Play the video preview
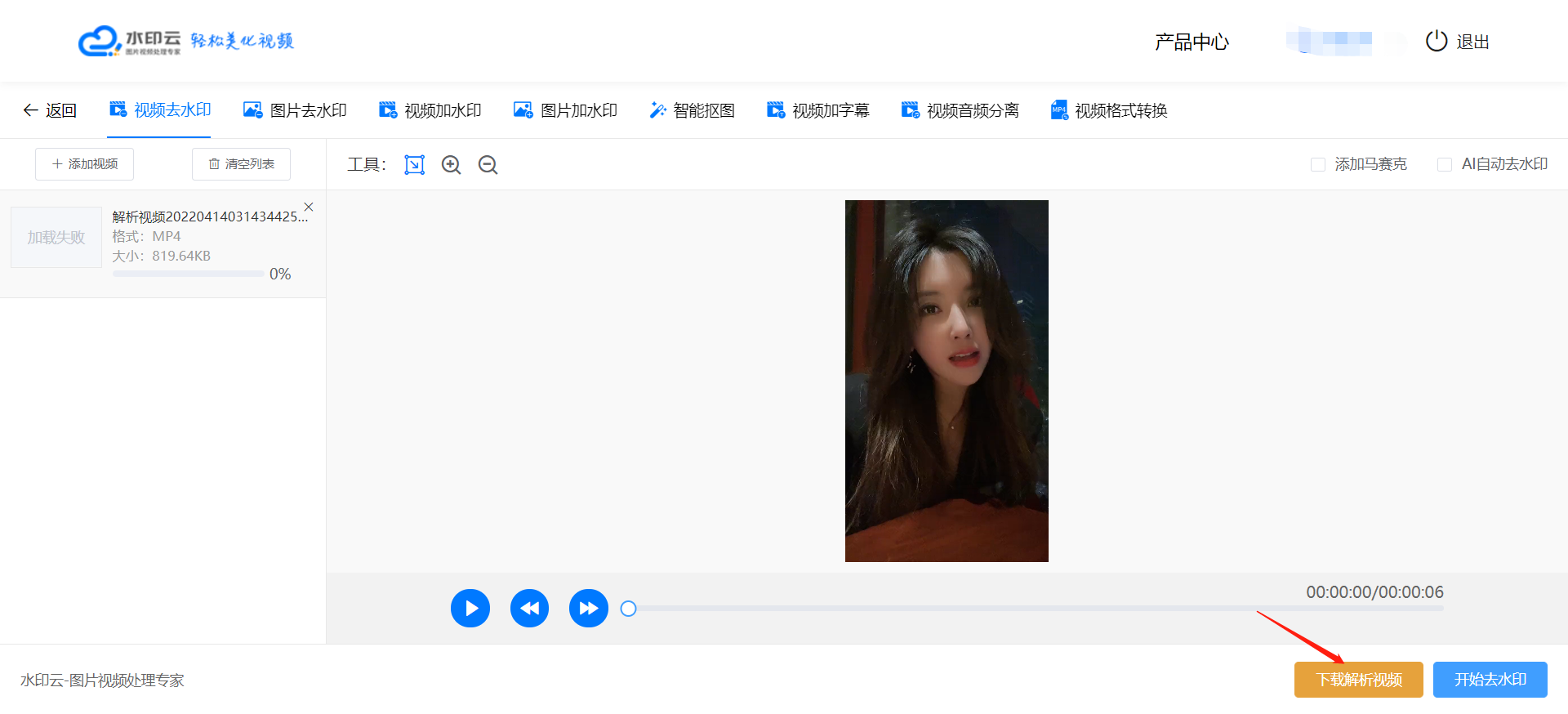Viewport: 1568px width, 714px height. coord(470,609)
